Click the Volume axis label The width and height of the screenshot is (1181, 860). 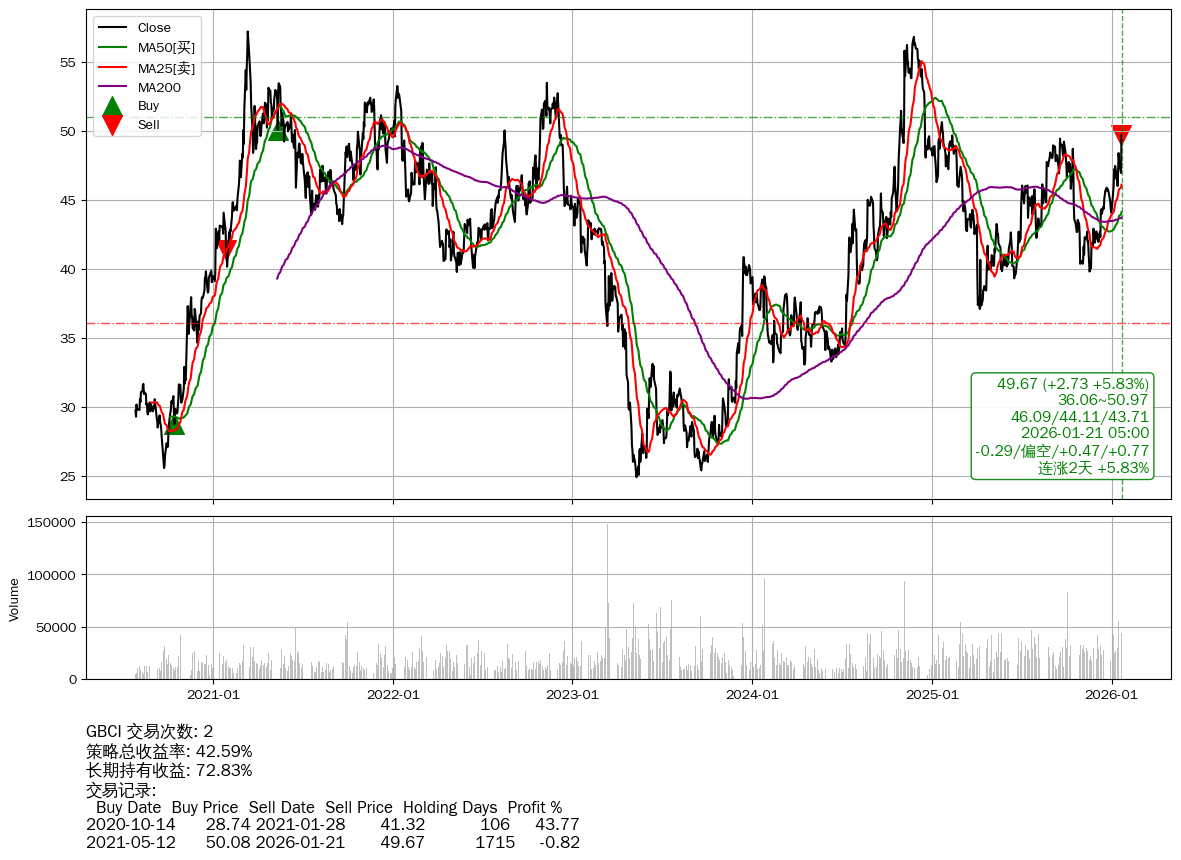pyautogui.click(x=14, y=599)
